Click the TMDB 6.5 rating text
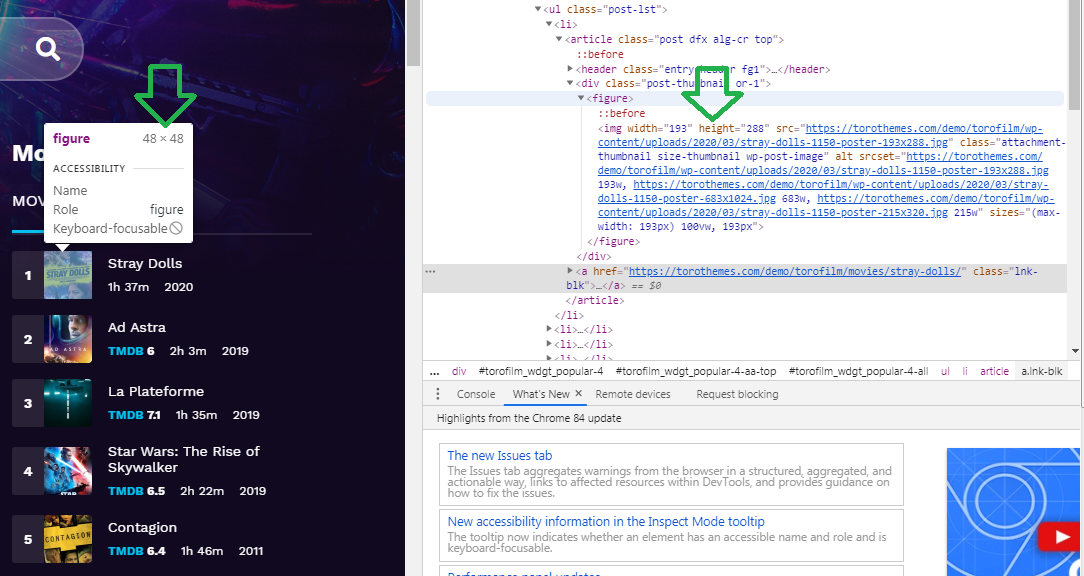The width and height of the screenshot is (1084, 576). 137,491
